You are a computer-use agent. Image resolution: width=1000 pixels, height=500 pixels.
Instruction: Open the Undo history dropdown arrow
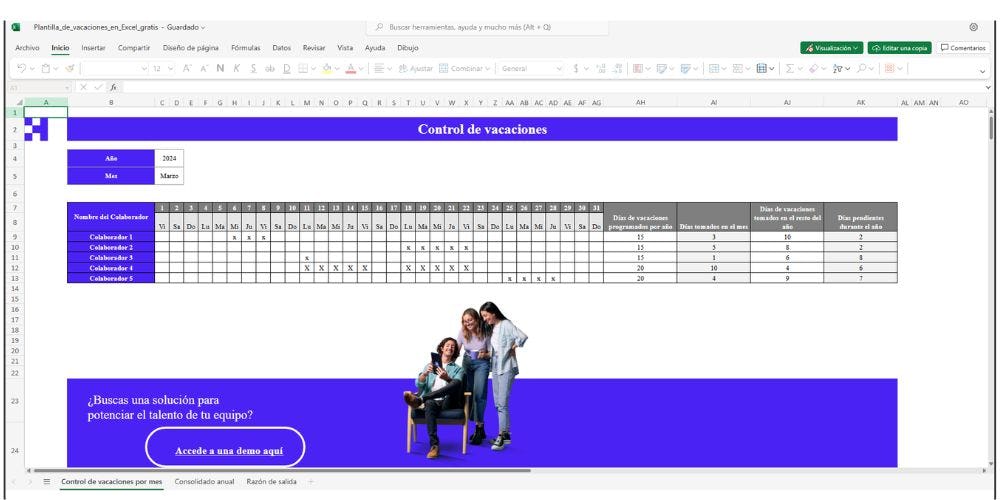[32, 68]
